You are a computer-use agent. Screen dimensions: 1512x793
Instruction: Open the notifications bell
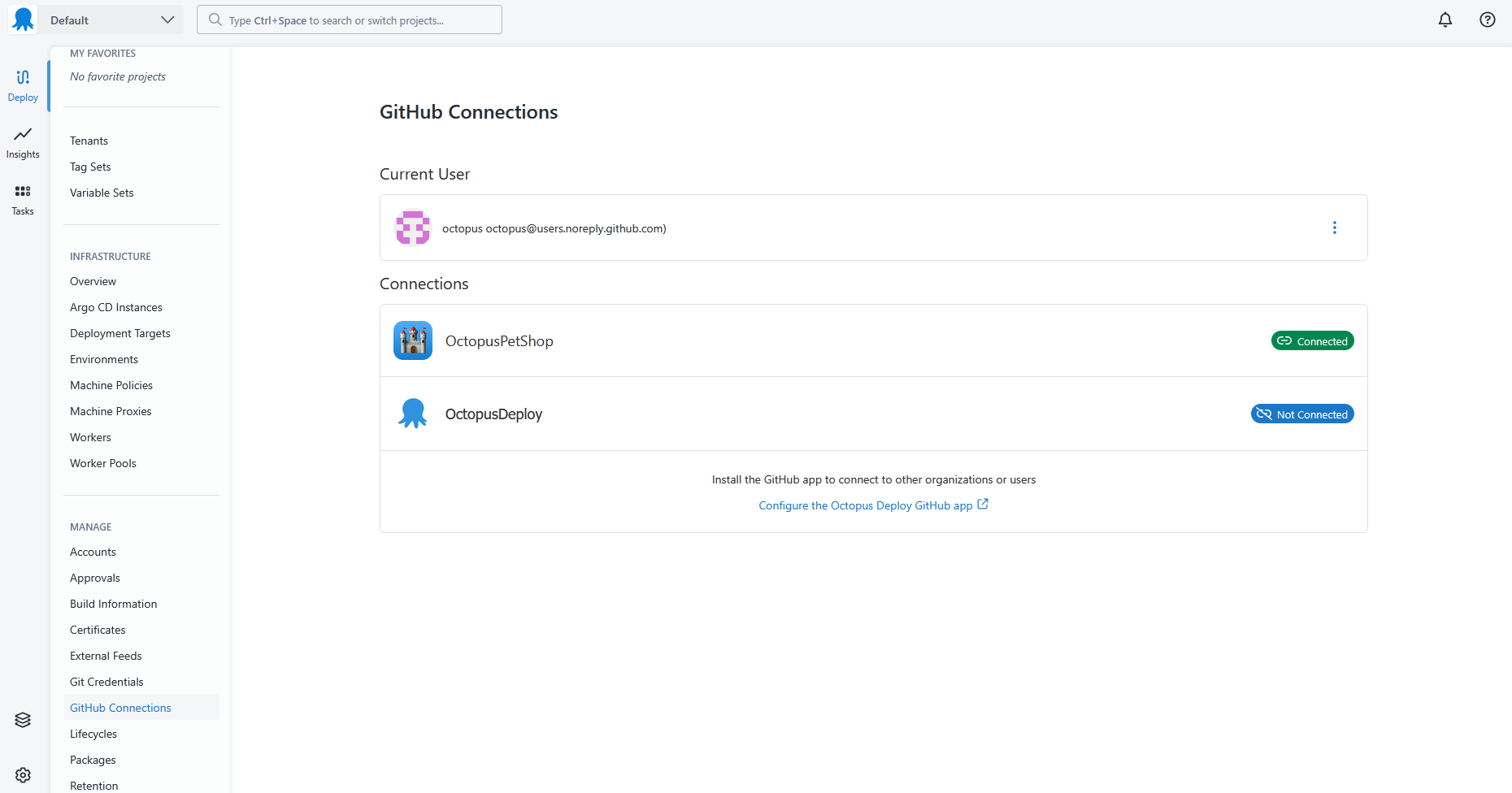point(1445,19)
